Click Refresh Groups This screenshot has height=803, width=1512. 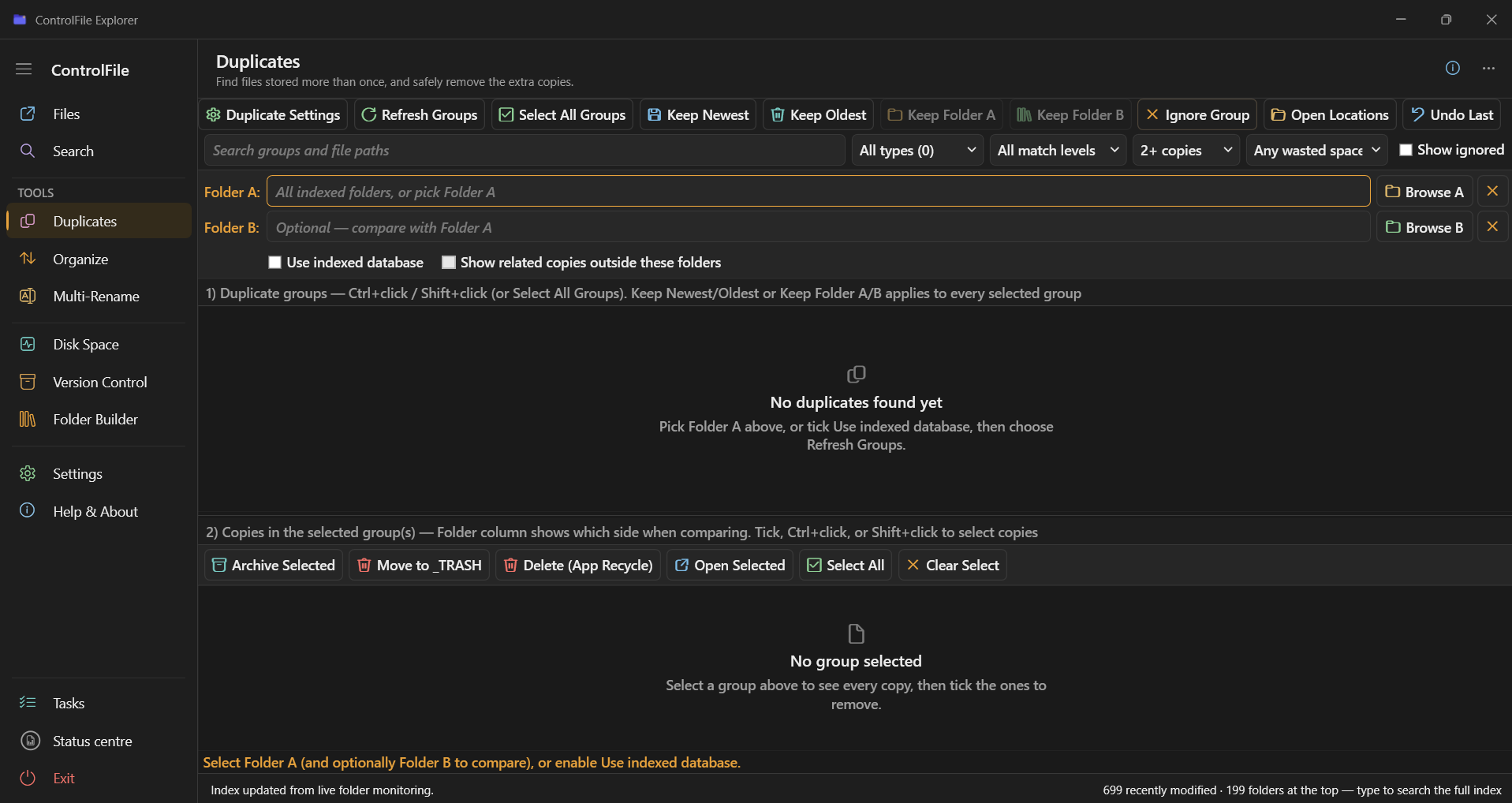[420, 115]
